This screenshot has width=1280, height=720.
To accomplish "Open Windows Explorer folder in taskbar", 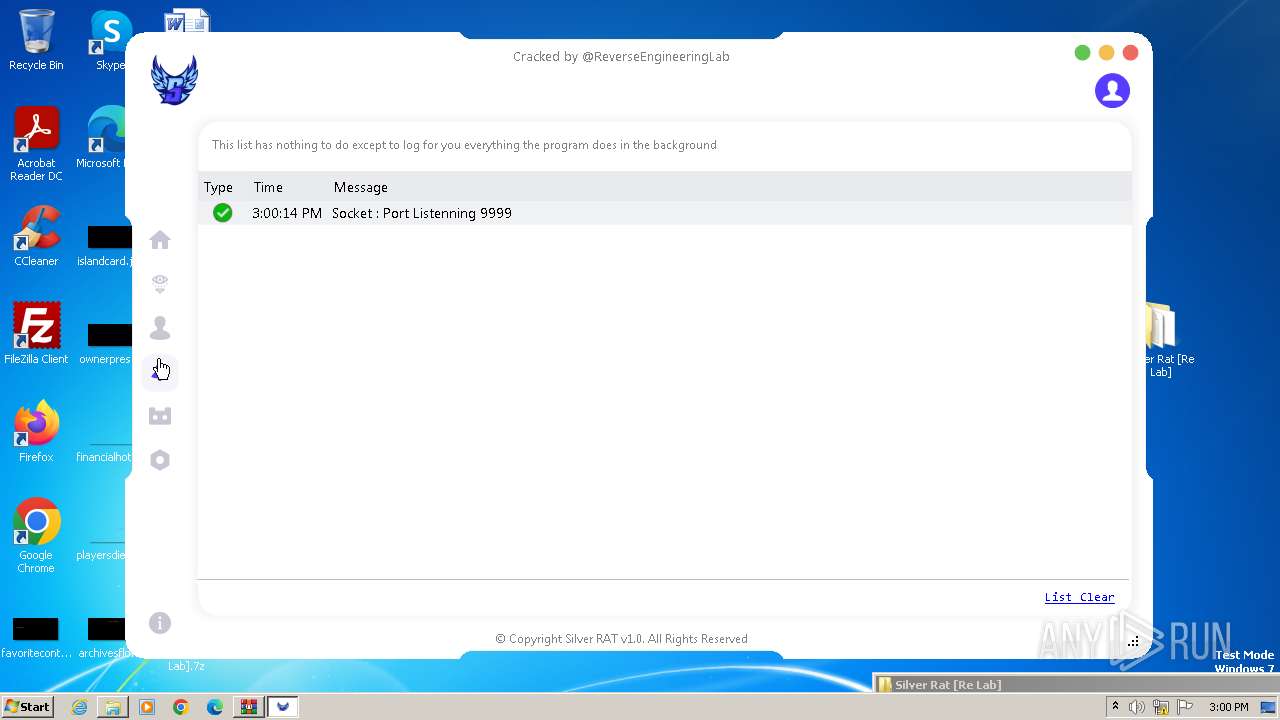I will (x=113, y=707).
